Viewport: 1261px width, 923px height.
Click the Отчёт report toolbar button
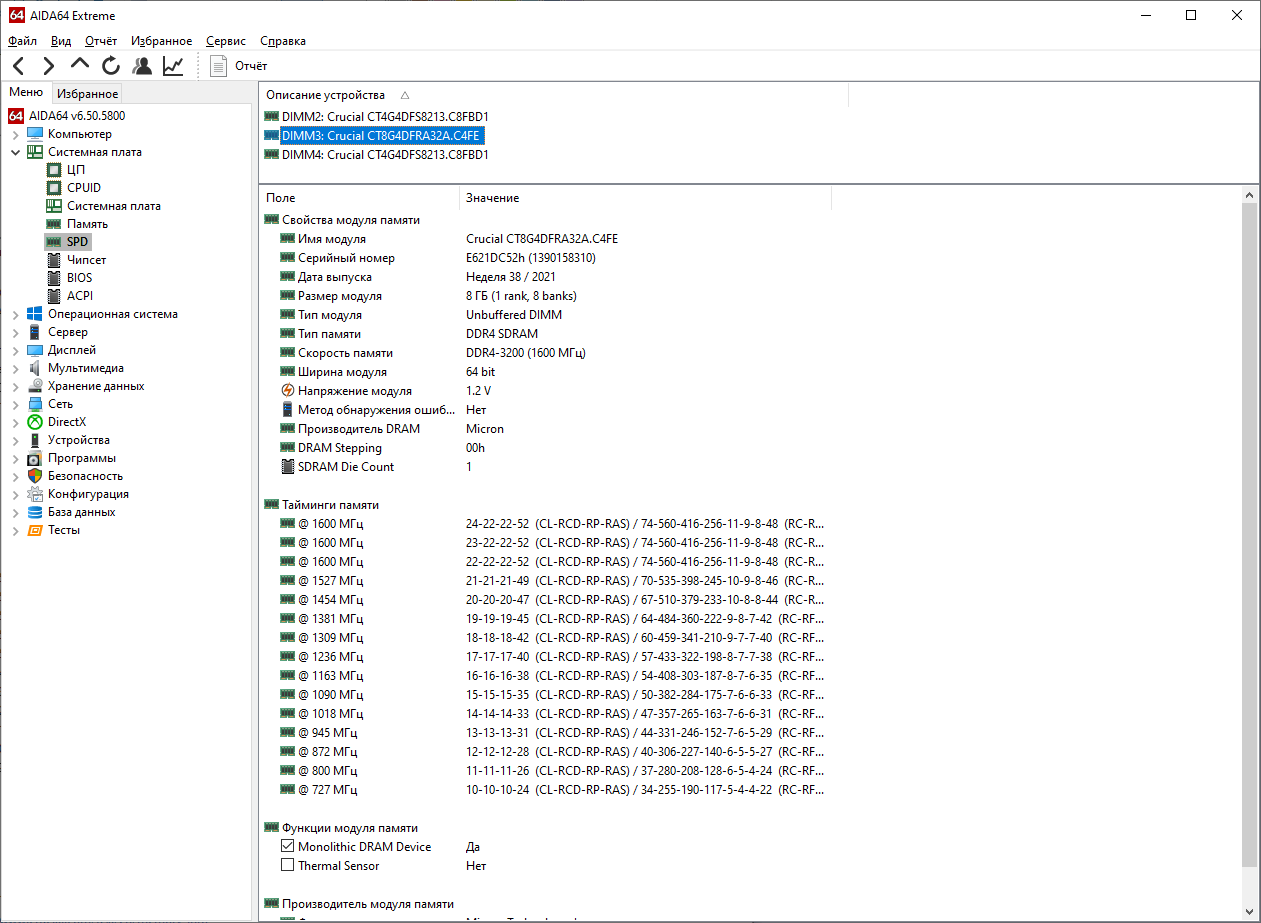pos(239,66)
